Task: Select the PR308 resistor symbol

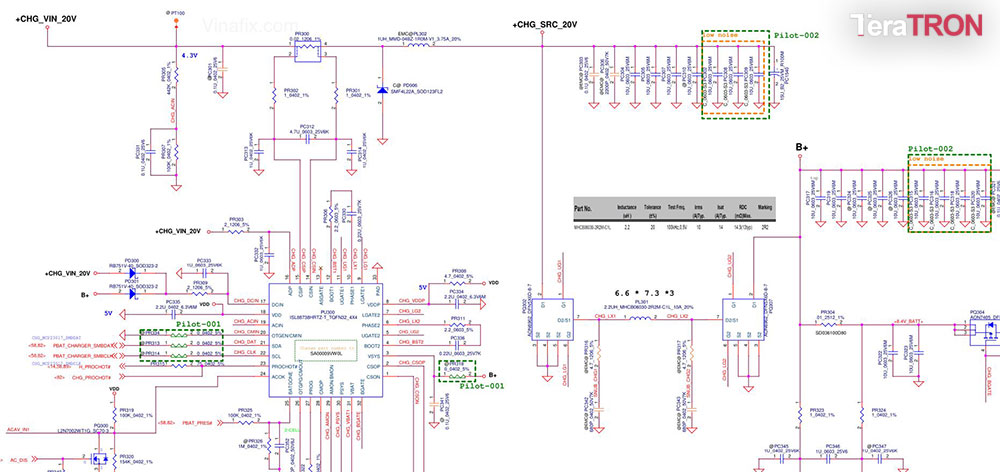Action: point(457,283)
